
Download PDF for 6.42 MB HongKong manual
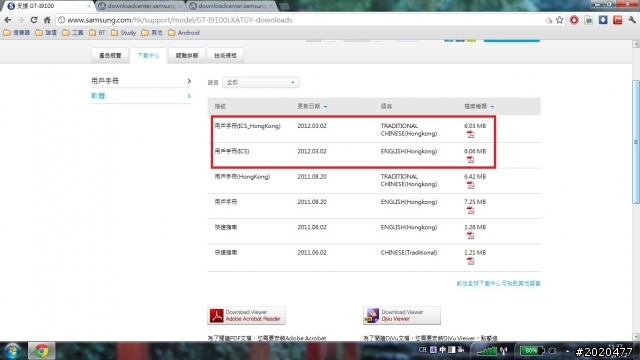point(470,185)
